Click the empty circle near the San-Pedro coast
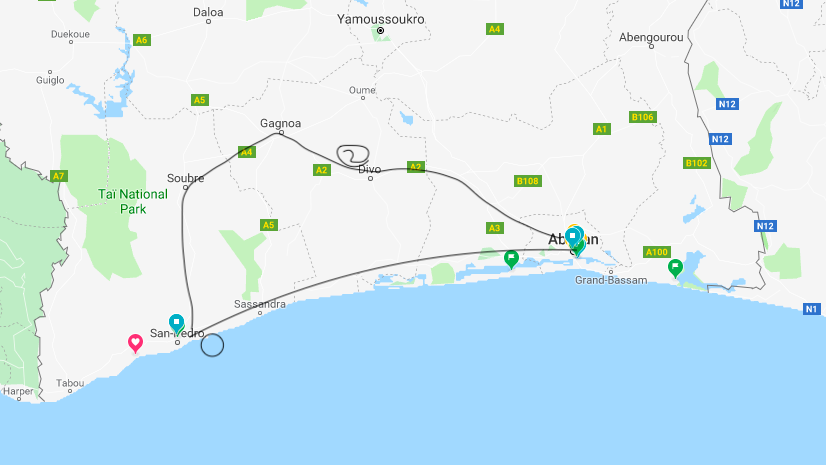Image resolution: width=826 pixels, height=465 pixels. click(212, 345)
